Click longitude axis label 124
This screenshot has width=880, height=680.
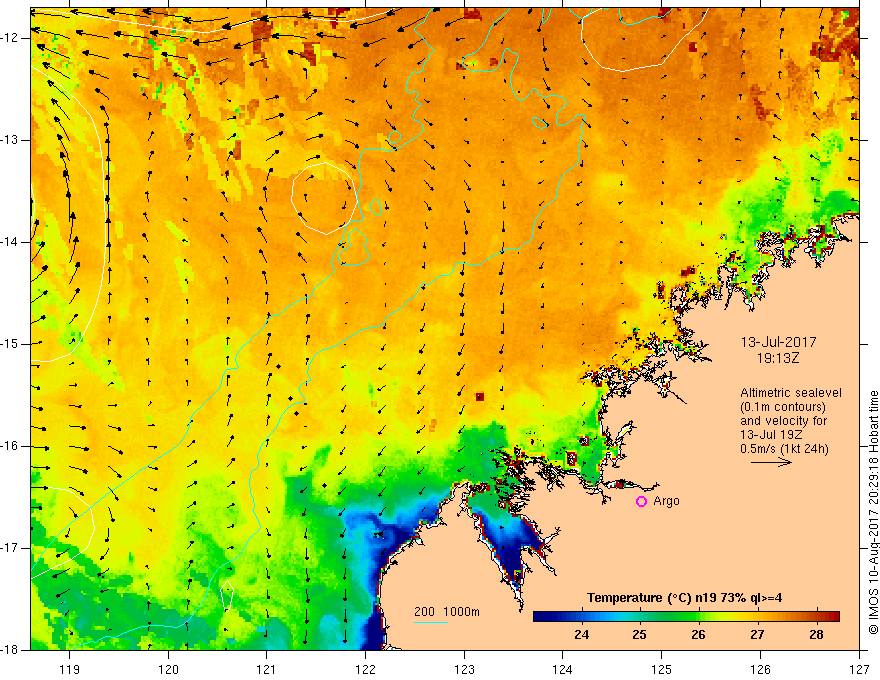coord(563,669)
